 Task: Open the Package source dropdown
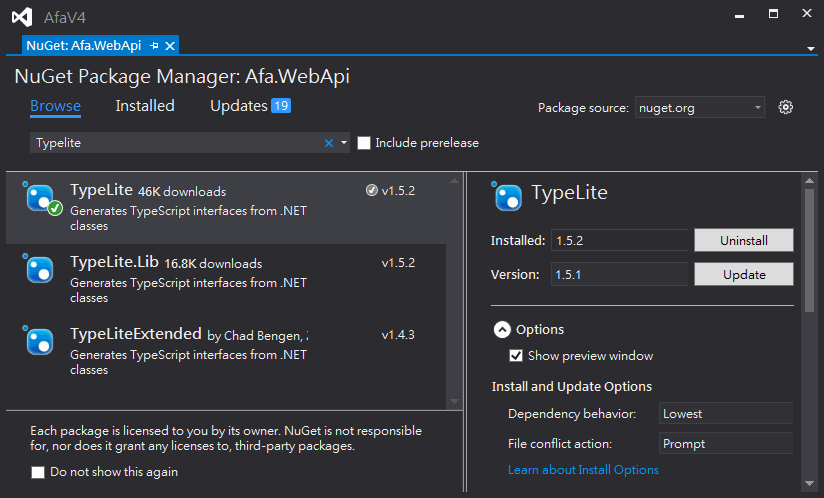[699, 107]
